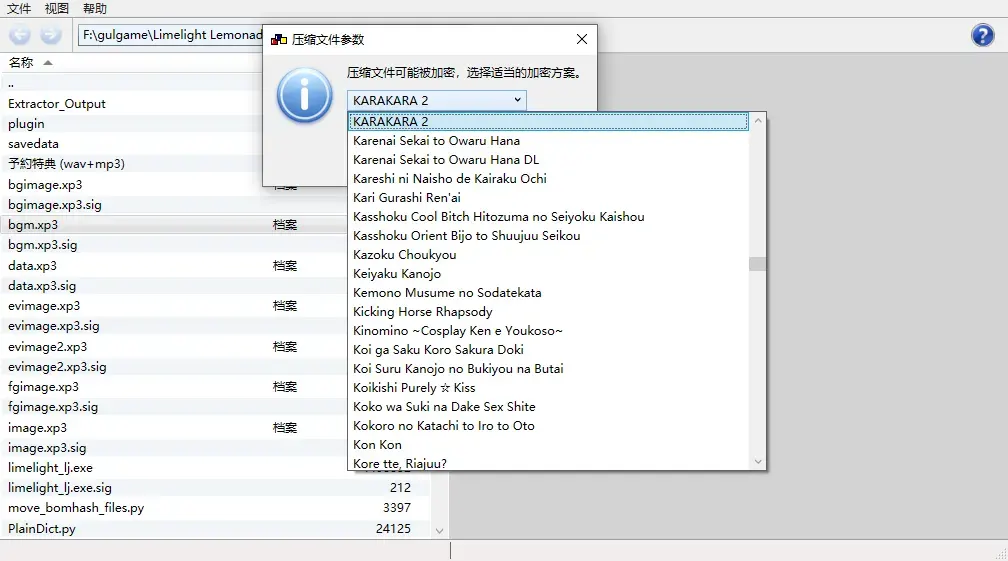The height and width of the screenshot is (561, 1008).
Task: Click file list scroll down arrow
Action: coord(440,531)
